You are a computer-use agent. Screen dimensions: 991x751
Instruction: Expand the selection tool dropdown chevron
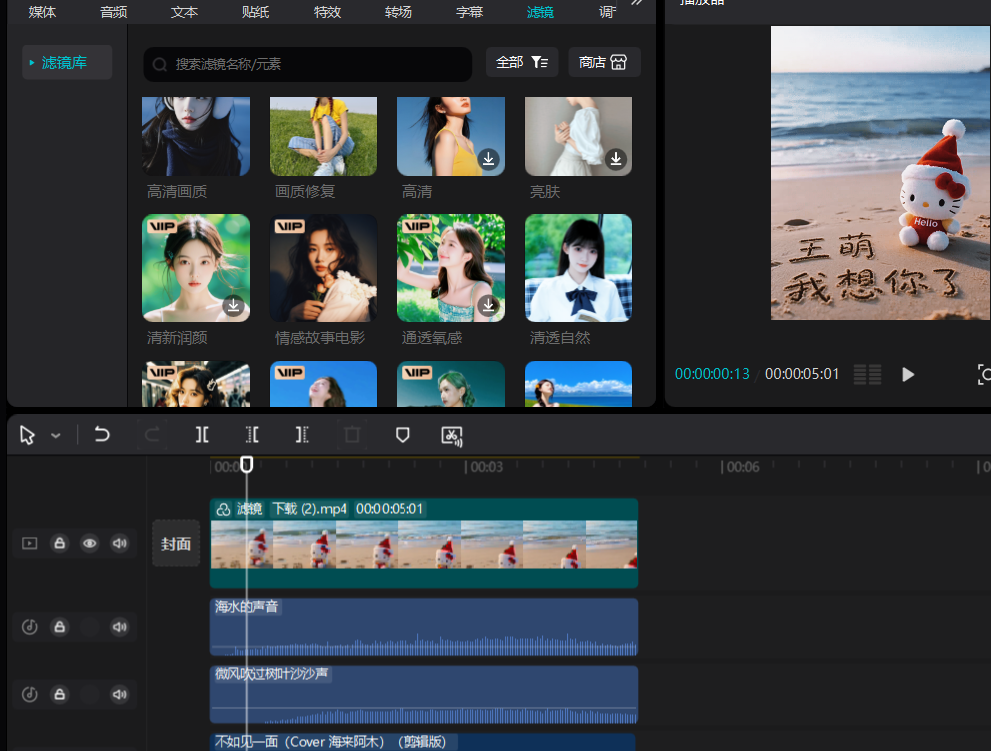(56, 436)
